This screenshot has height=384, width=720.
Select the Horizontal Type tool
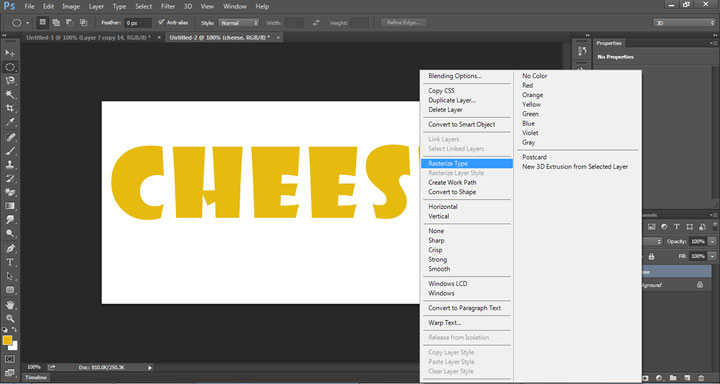[x=10, y=262]
